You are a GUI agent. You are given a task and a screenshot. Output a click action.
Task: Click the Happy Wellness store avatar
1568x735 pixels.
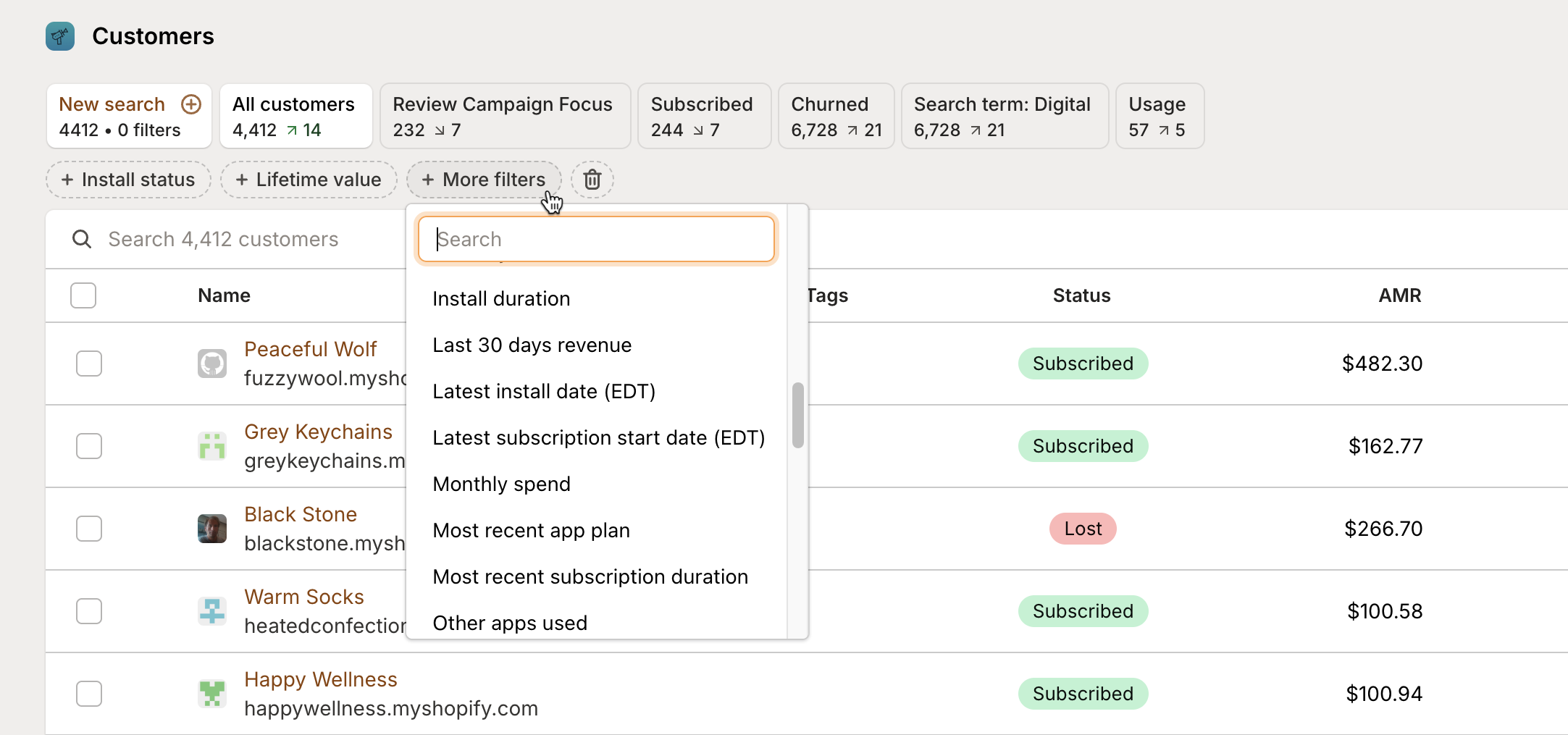(211, 693)
